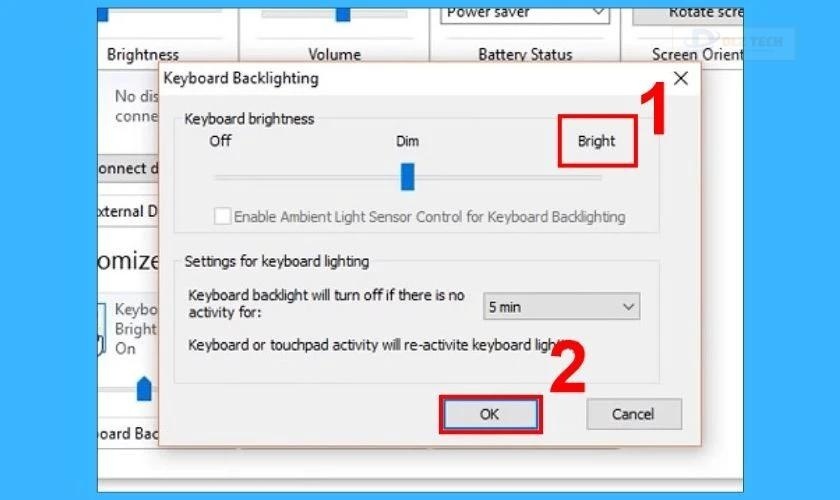Select the Dim brightness label
The height and width of the screenshot is (500, 840).
click(x=407, y=141)
